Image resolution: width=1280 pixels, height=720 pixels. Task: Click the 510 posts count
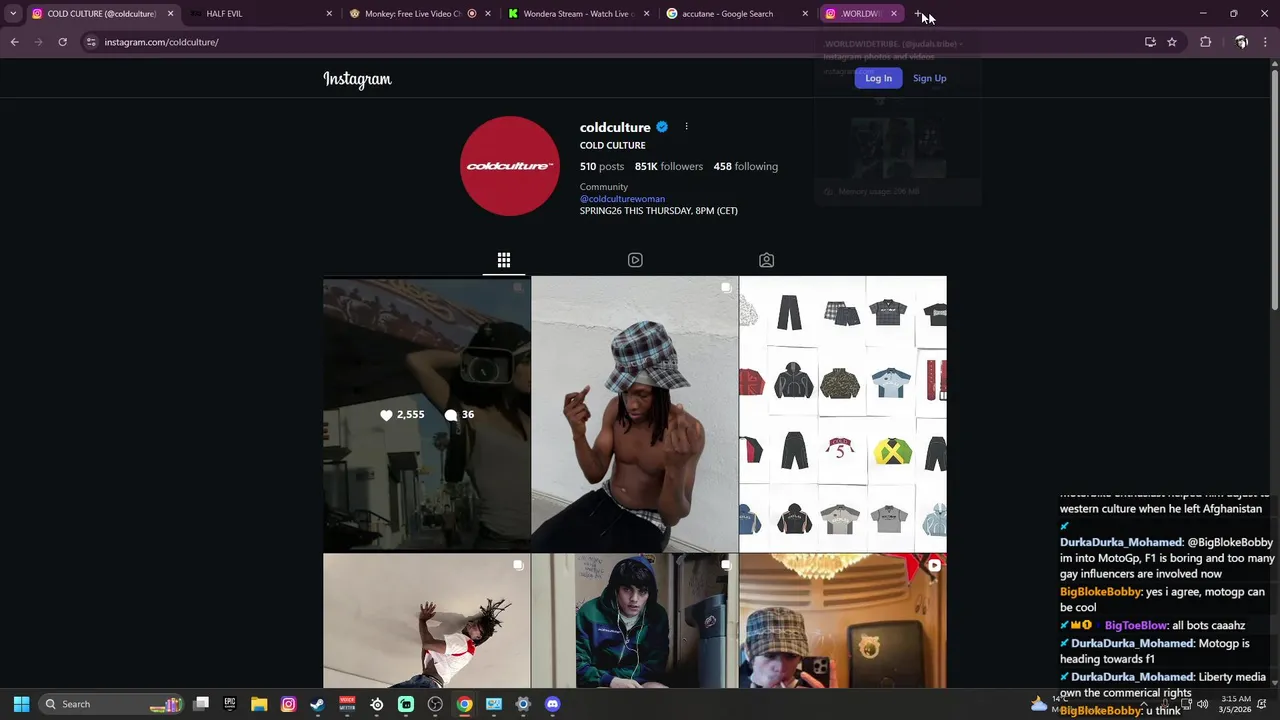tap(602, 166)
